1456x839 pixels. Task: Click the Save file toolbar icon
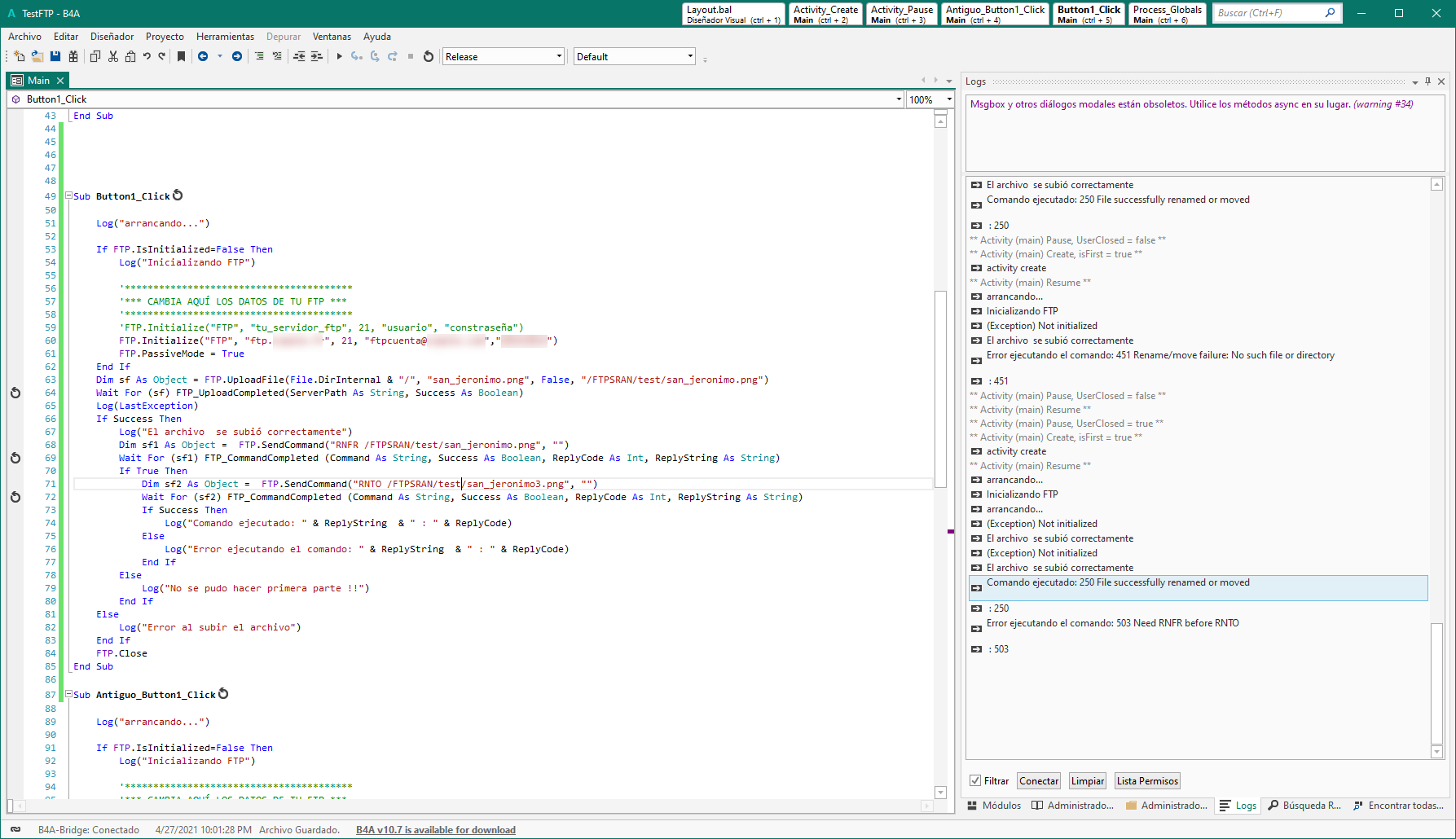click(55, 56)
